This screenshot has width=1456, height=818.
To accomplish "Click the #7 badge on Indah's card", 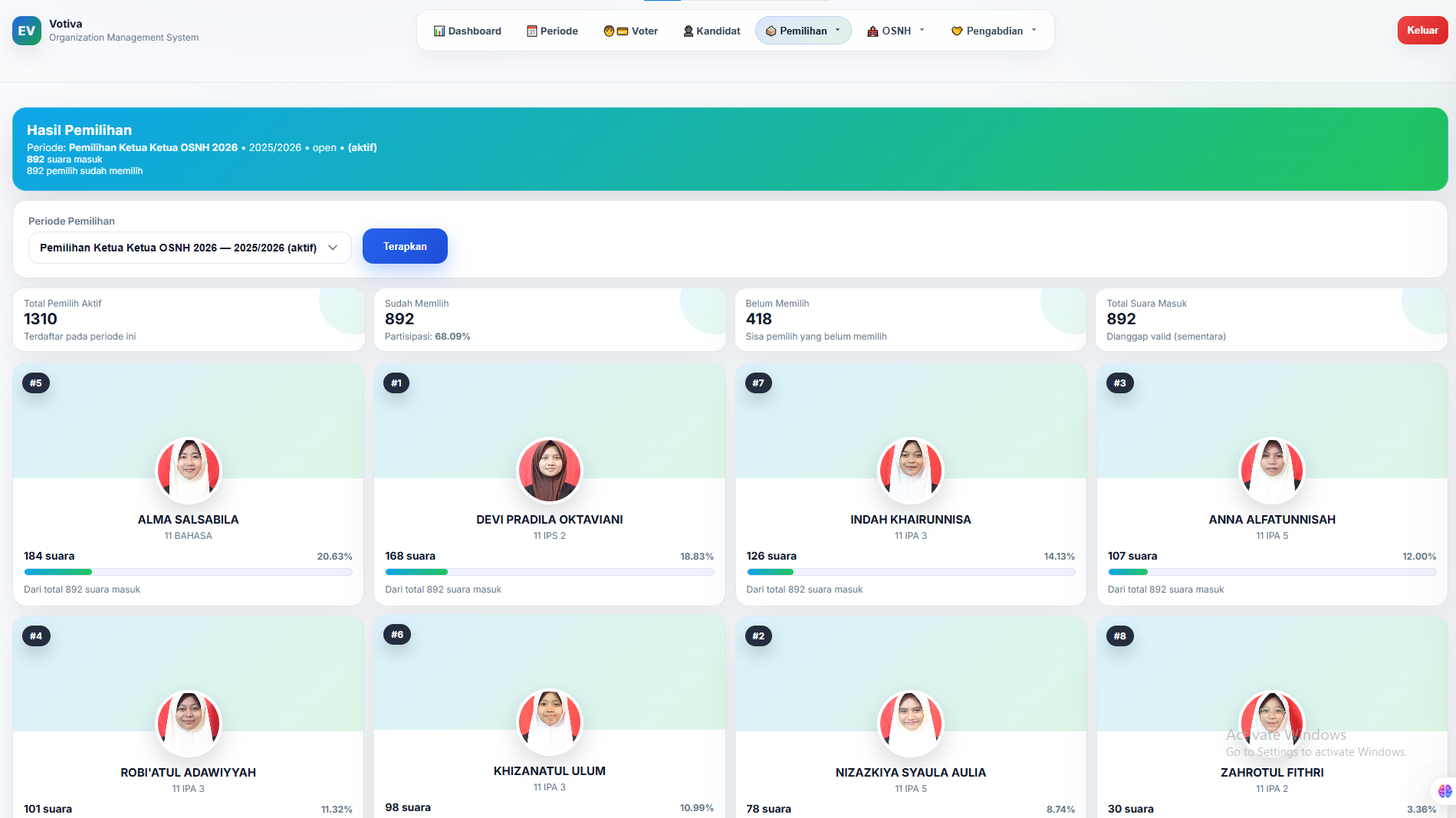I will click(758, 383).
